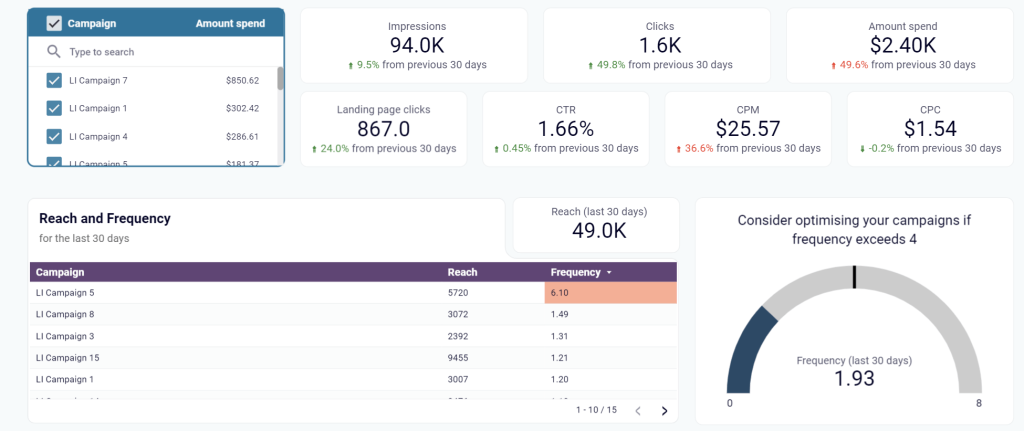This screenshot has width=1024, height=431.
Task: Click the gauge target marker at 4
Action: coord(854,277)
